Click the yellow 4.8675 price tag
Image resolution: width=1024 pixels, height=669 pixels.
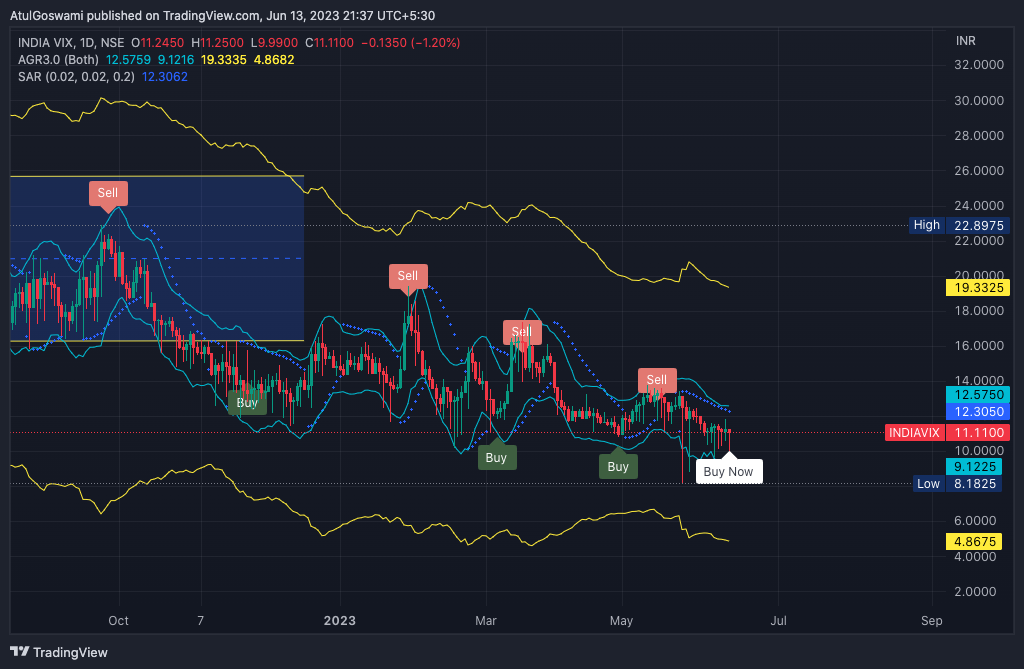click(974, 541)
